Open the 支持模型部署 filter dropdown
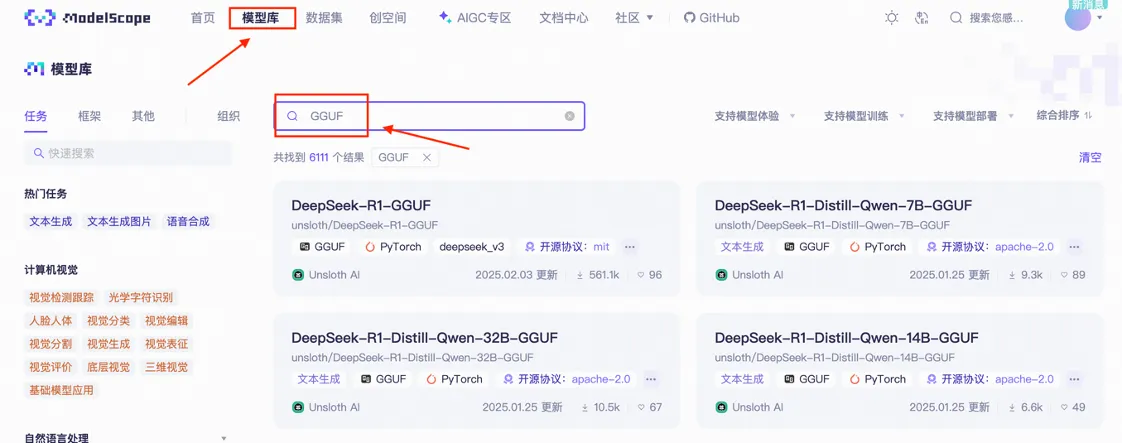 (973, 116)
